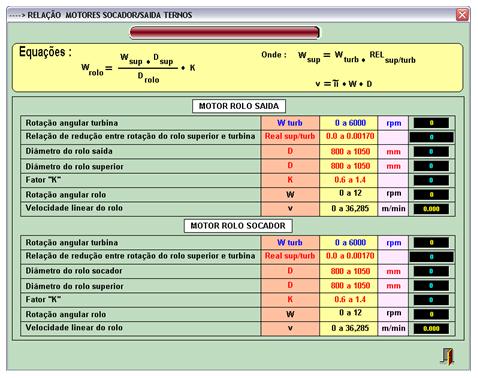Screen dimensions: 478x378
Task: Click Fator K value field in socador section
Action: tap(431, 300)
